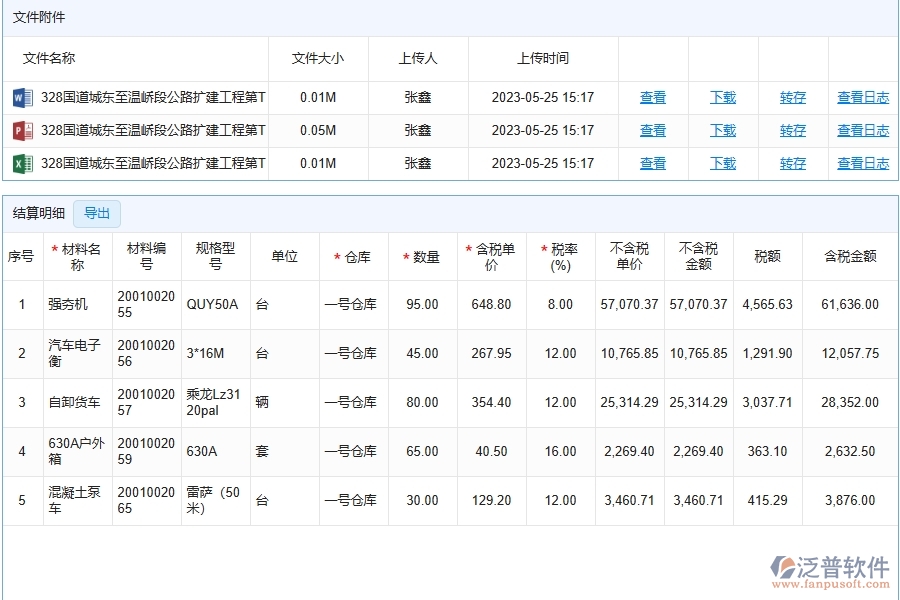This screenshot has width=900, height=600.
Task: Click the tax rate cell showing 16.00
Action: [560, 452]
